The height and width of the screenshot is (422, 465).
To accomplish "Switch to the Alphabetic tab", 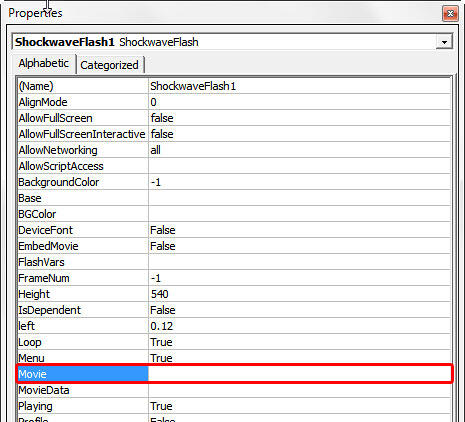I will (44, 63).
